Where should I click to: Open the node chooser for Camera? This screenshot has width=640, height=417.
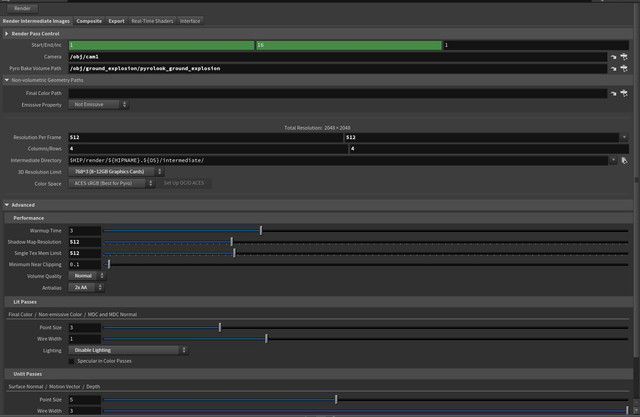(624, 57)
